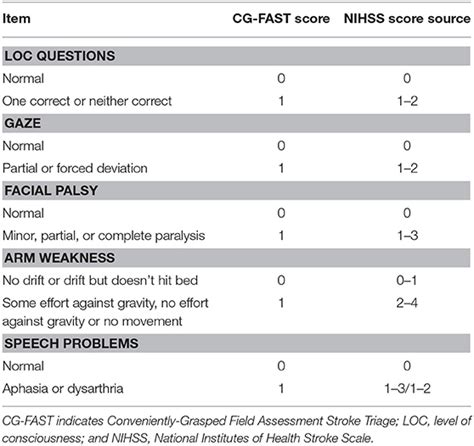474x446 pixels.
Task: Select the GAZE section header
Action: 236,123
